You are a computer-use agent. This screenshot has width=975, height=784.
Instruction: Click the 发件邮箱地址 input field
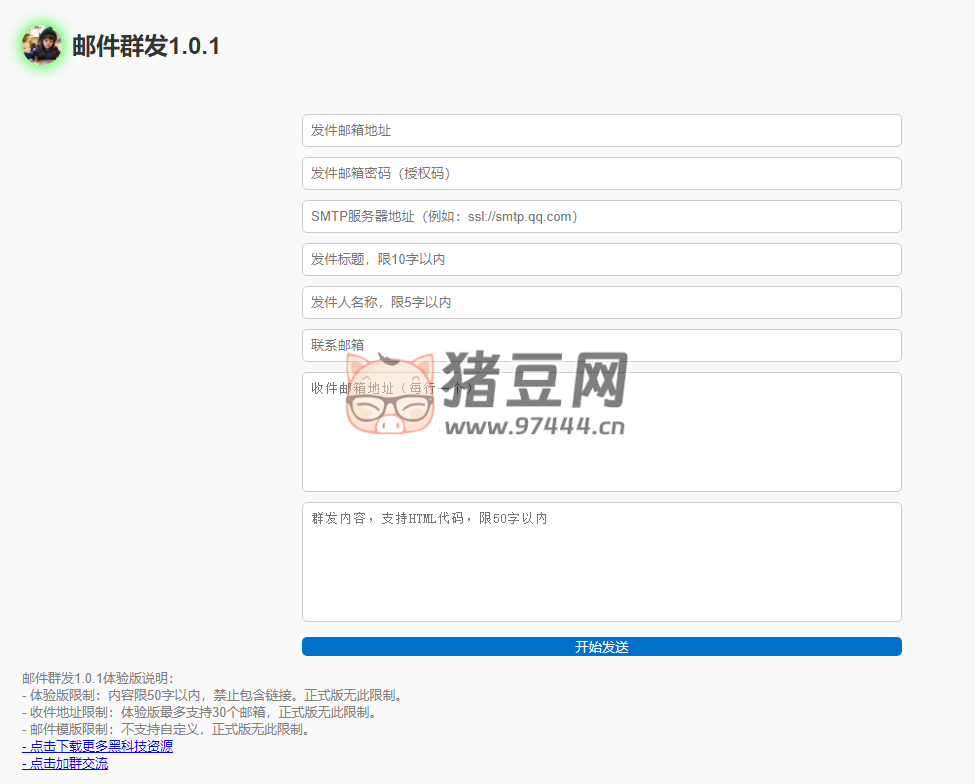tap(600, 130)
